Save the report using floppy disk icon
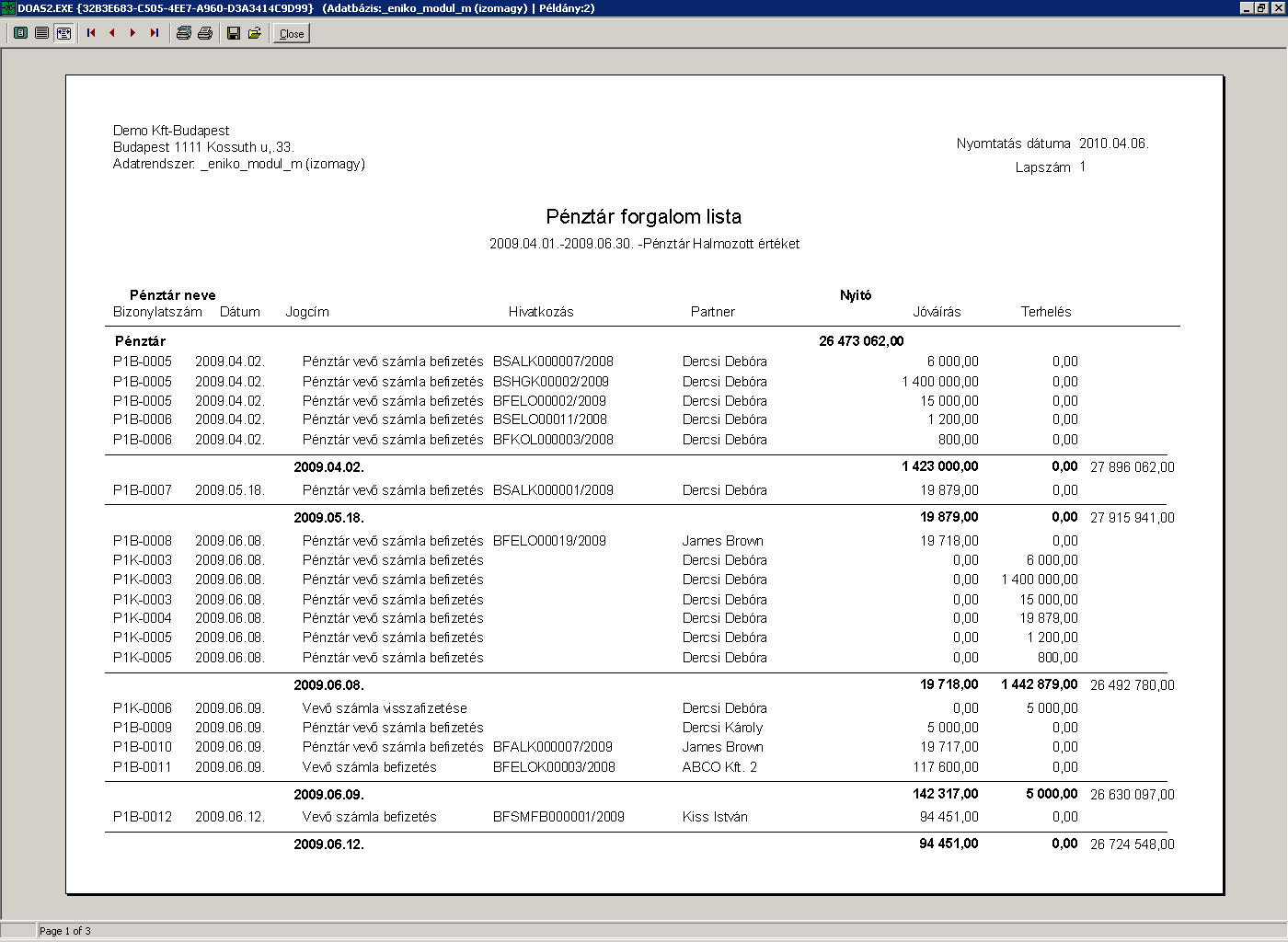The width and height of the screenshot is (1288, 942). (234, 33)
